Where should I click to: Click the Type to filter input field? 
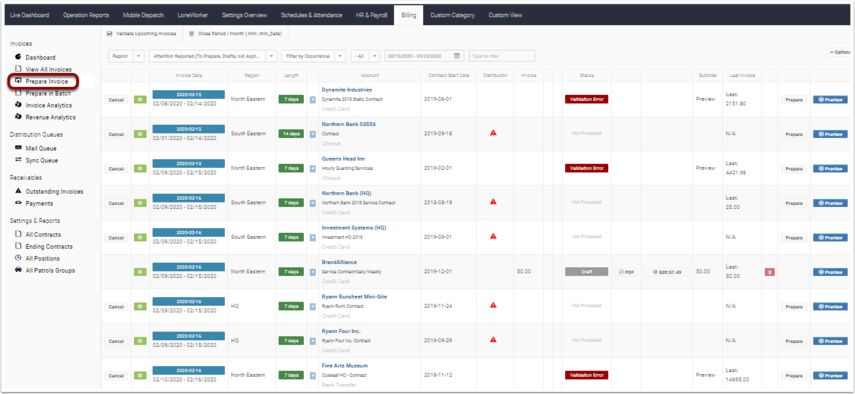502,56
